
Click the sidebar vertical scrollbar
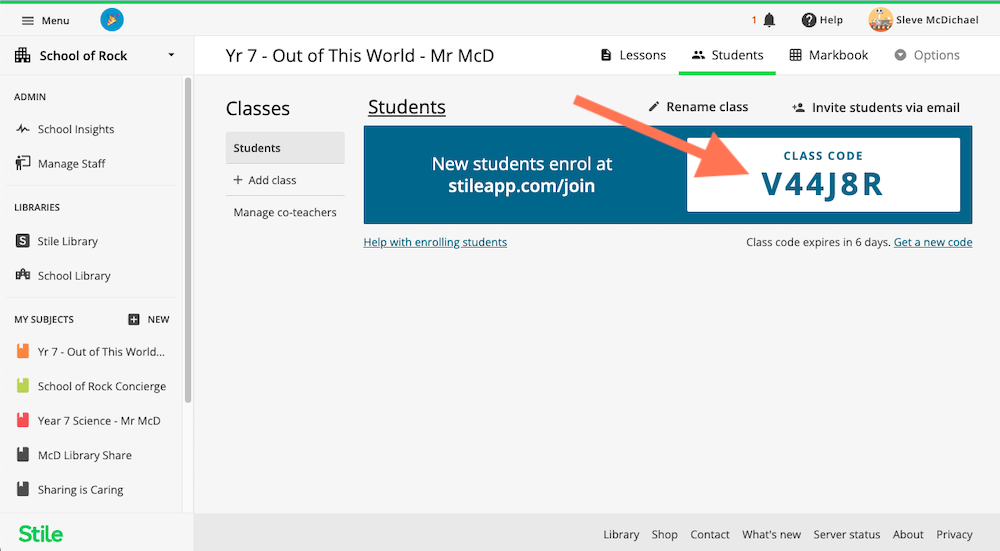(x=188, y=240)
